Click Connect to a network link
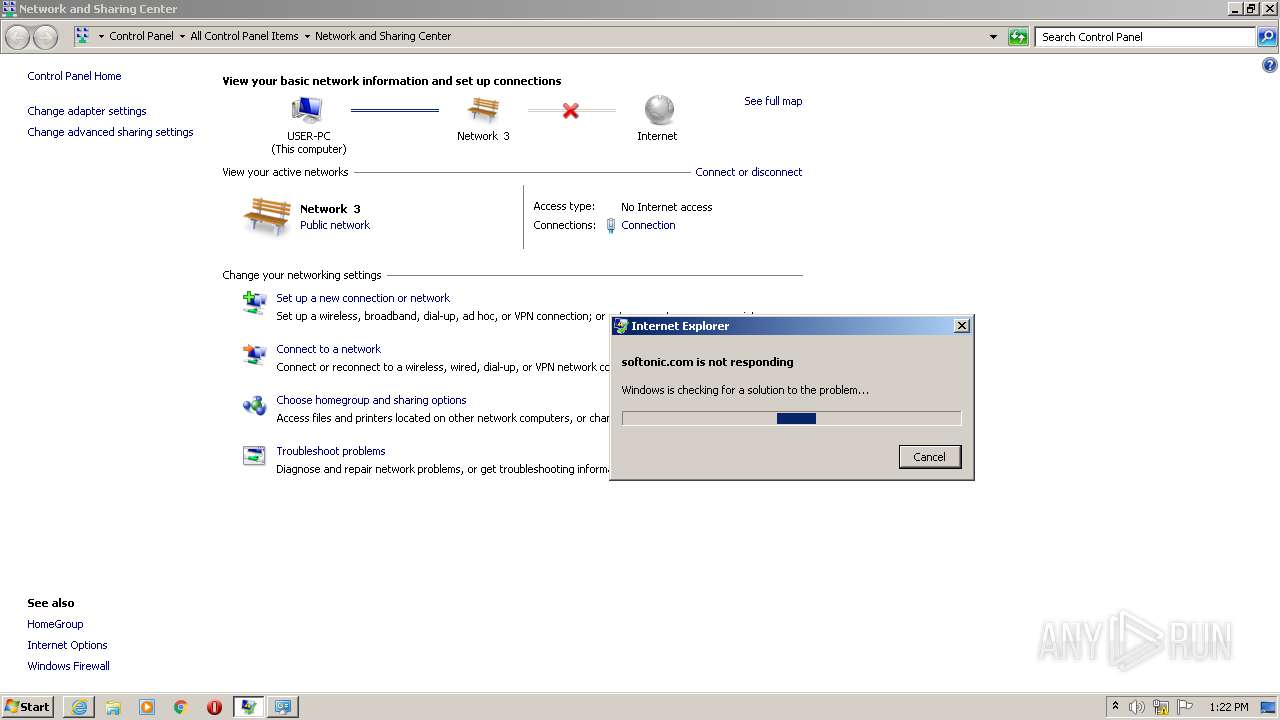This screenshot has width=1280, height=720. 328,349
